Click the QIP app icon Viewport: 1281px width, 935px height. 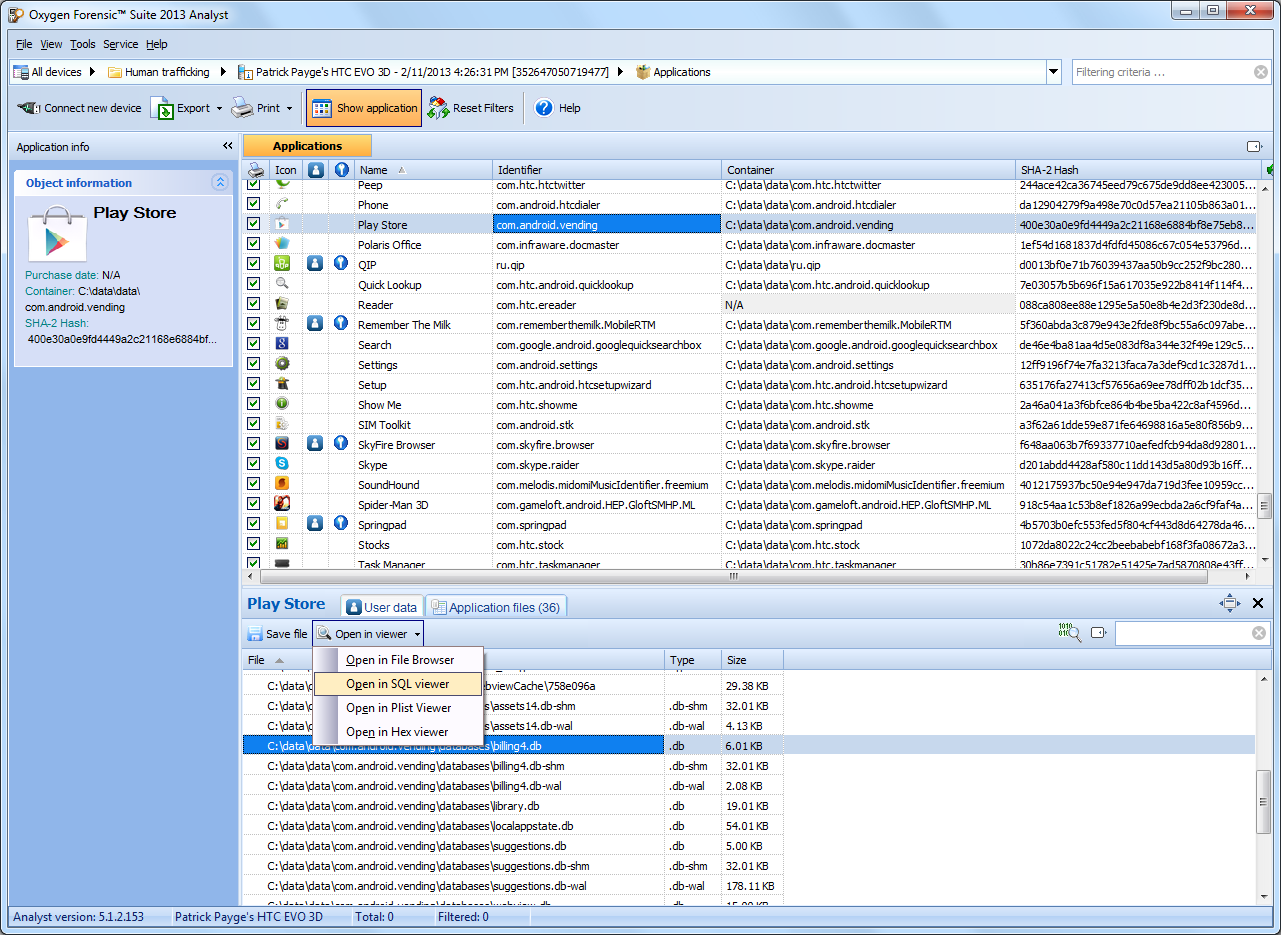(283, 265)
